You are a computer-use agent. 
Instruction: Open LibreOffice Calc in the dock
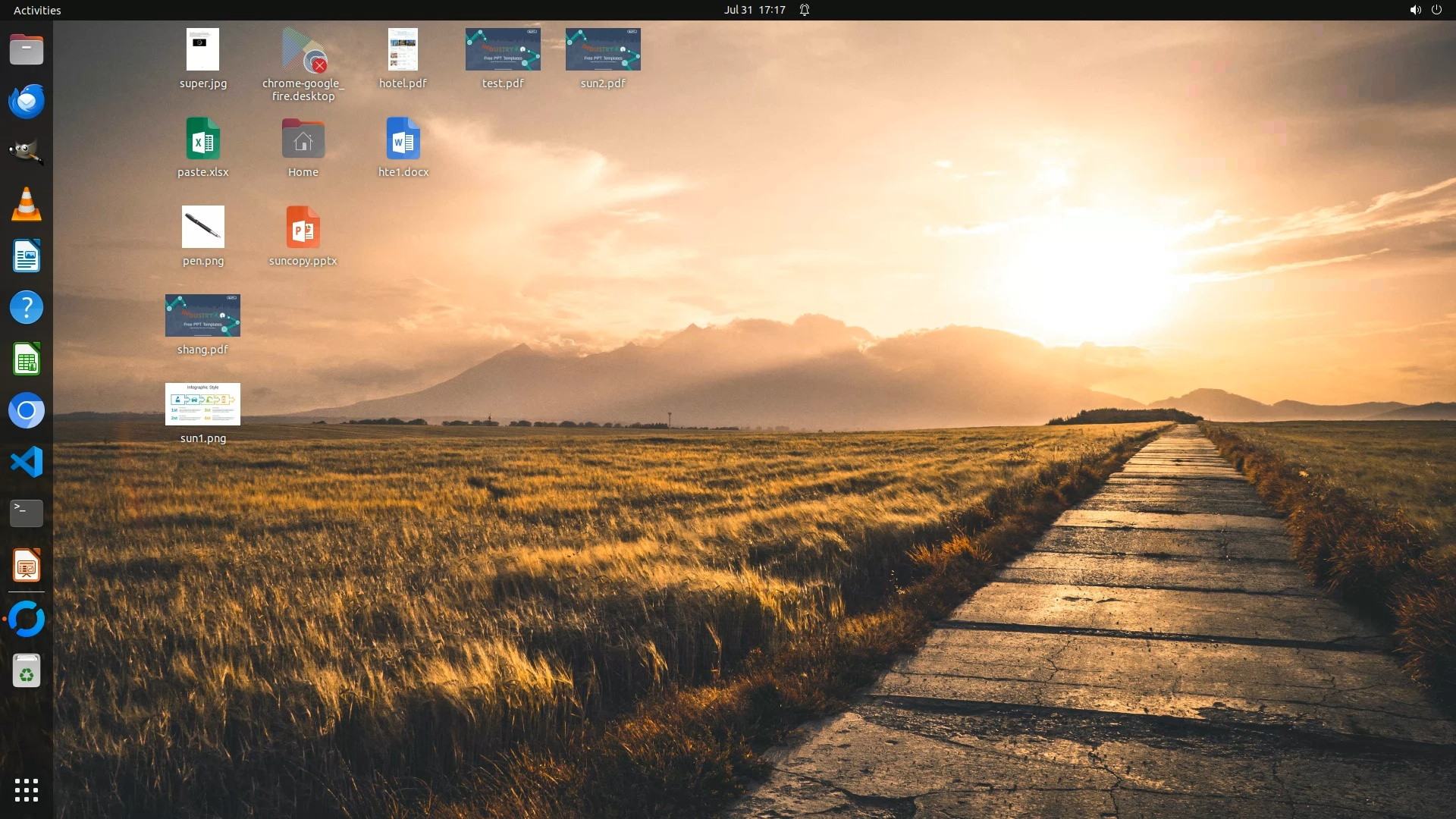[x=27, y=359]
